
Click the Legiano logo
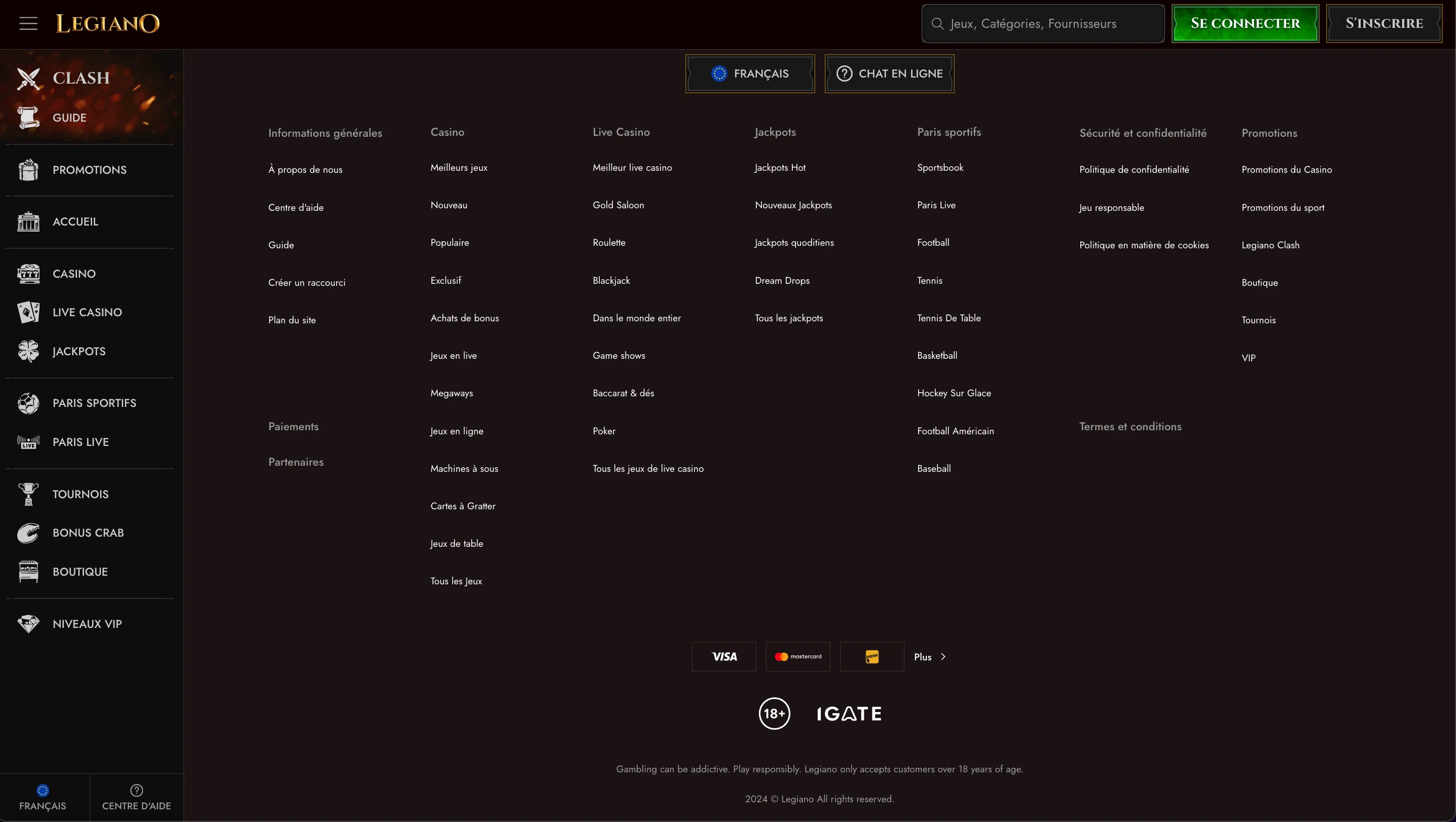point(107,23)
